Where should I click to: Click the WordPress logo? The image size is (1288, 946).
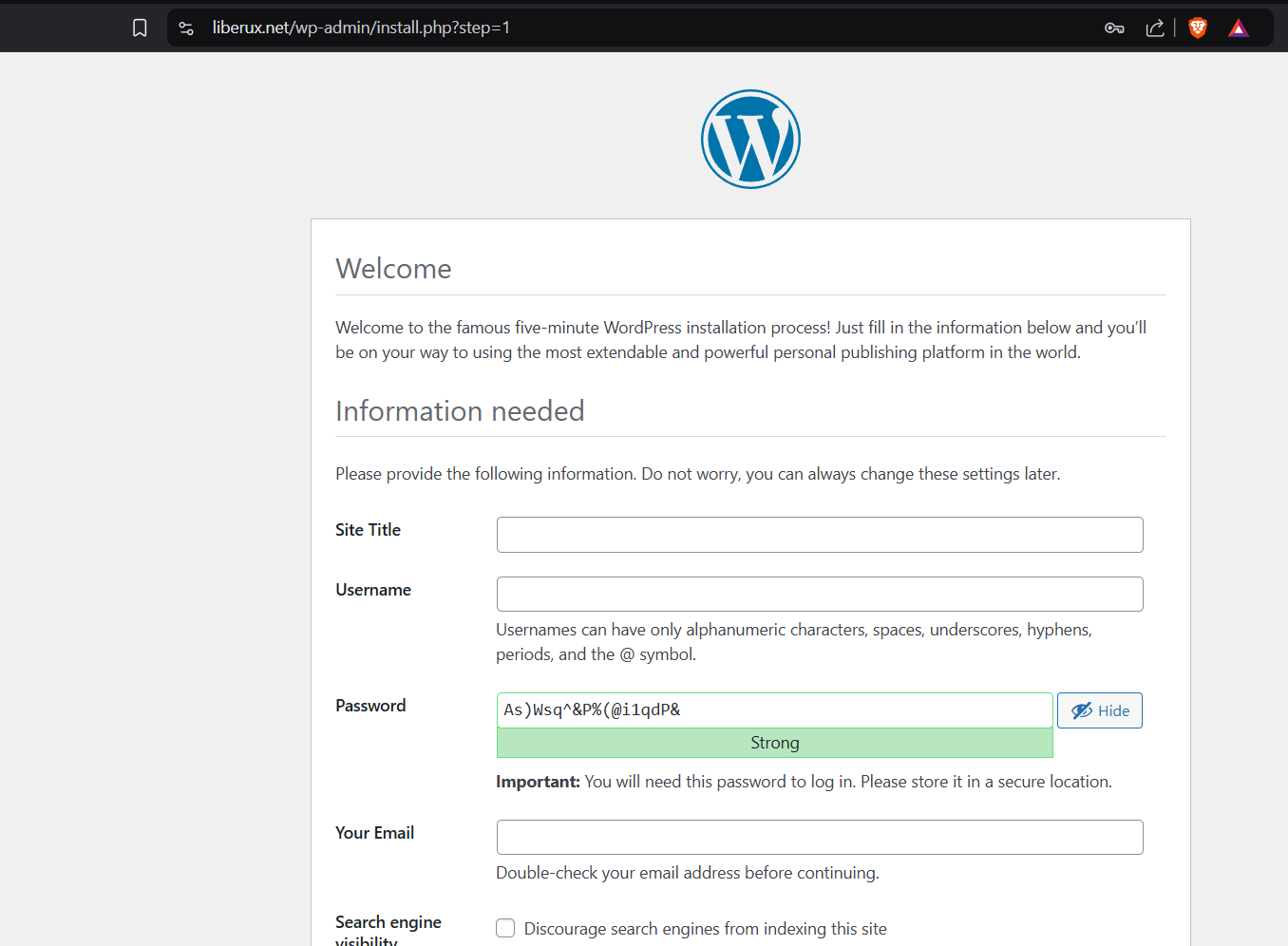(750, 140)
